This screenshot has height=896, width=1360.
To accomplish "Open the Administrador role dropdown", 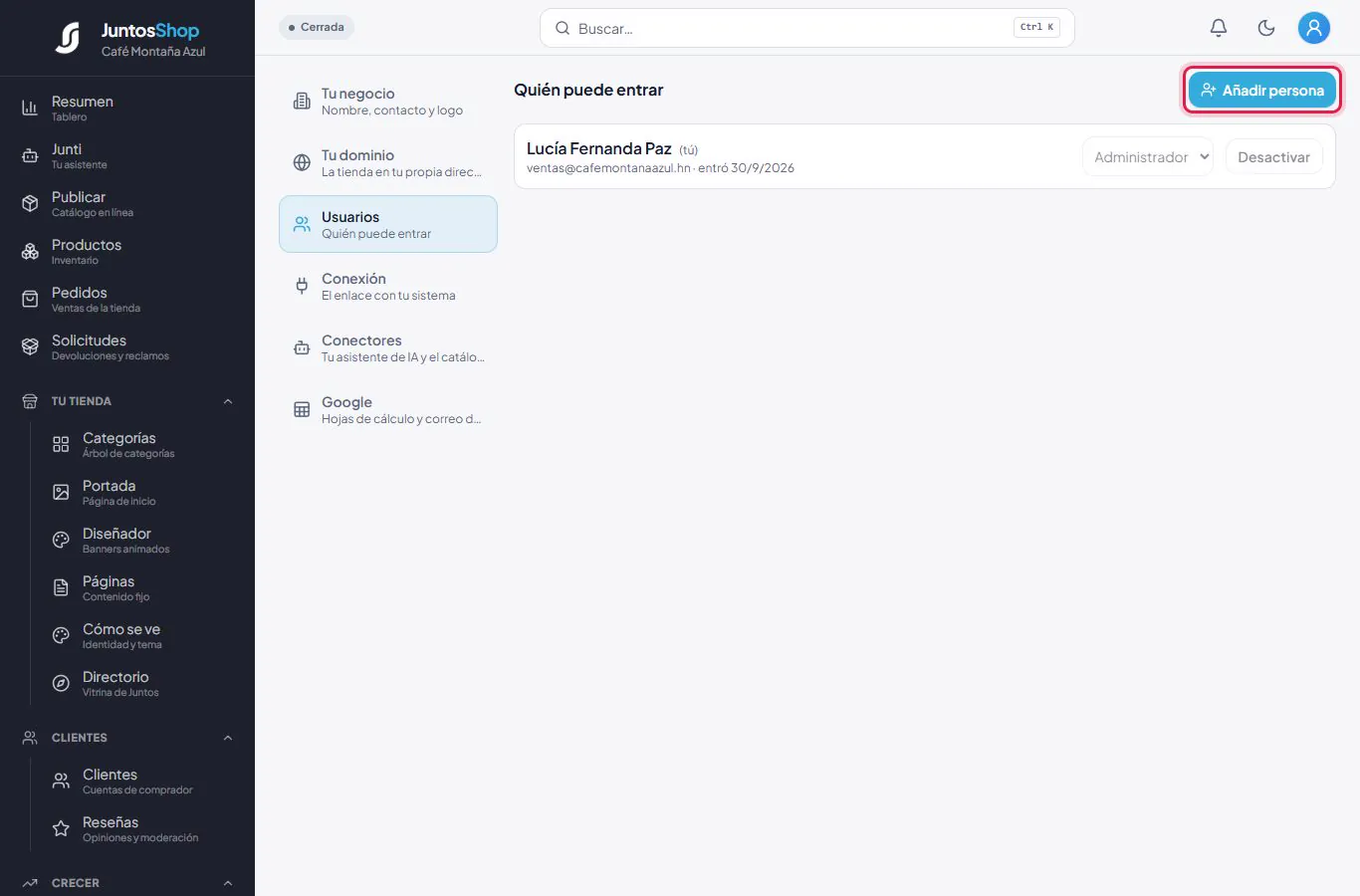I will coord(1148,156).
